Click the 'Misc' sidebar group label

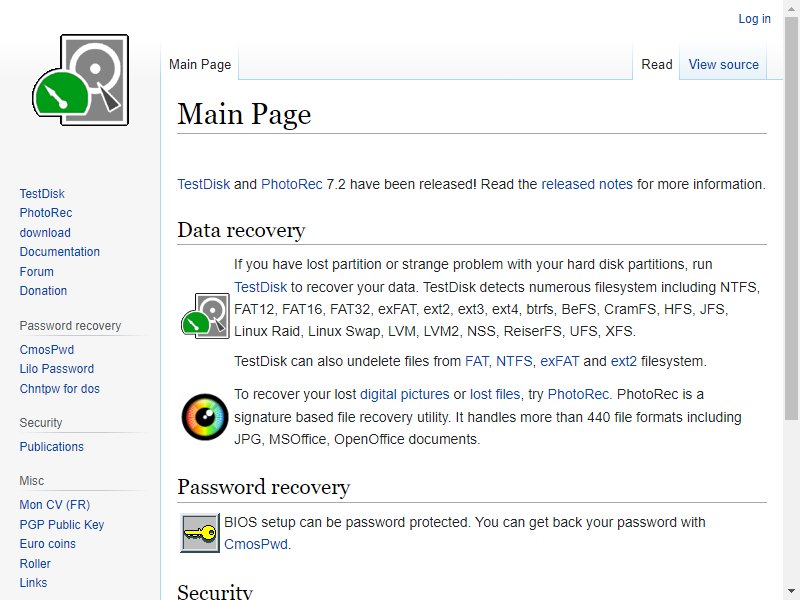(x=32, y=481)
